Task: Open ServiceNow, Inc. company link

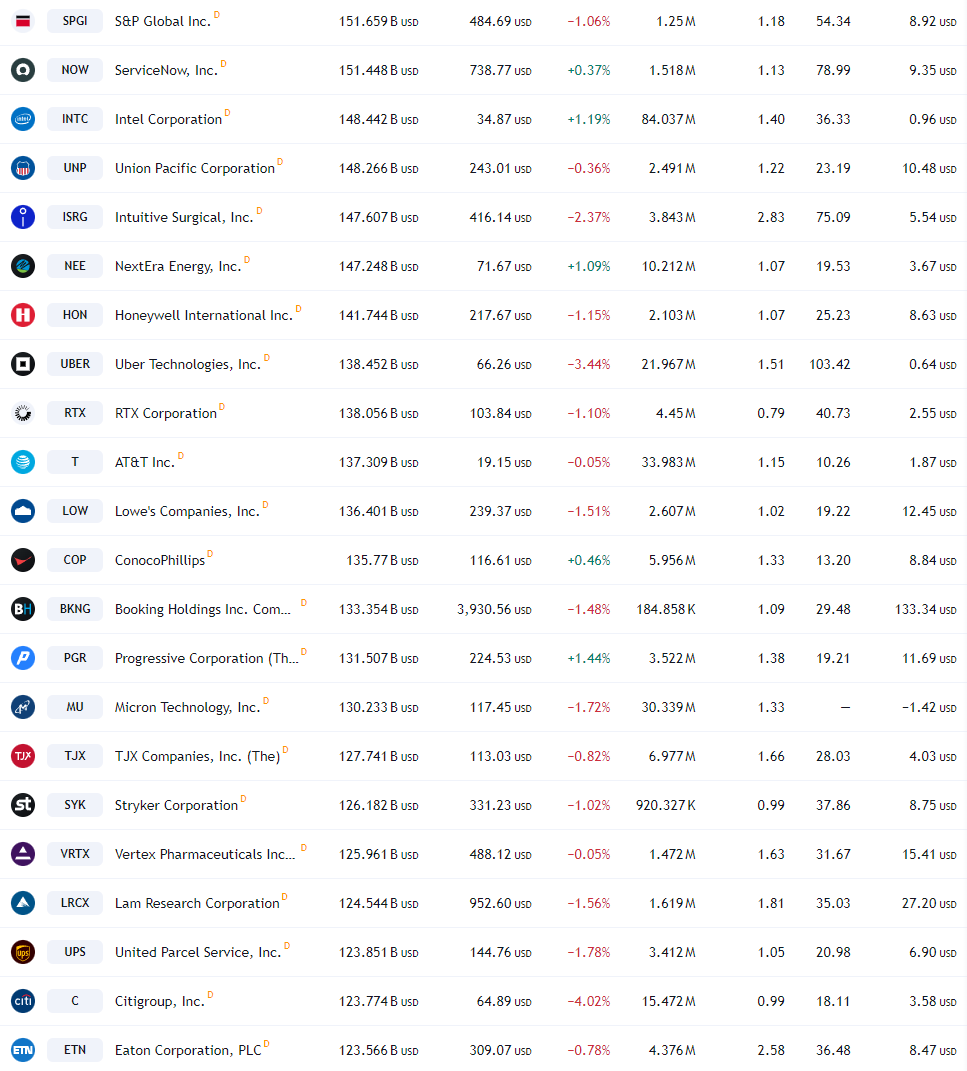Action: (x=166, y=70)
